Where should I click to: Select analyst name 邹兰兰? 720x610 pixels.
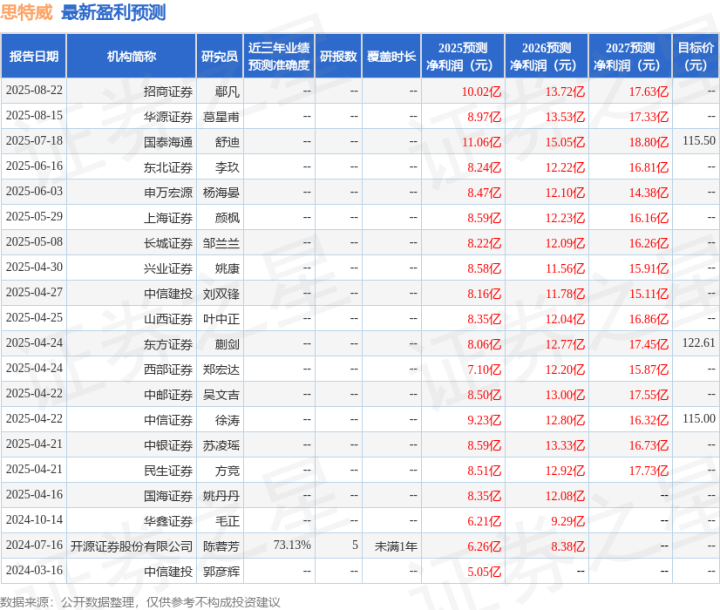(221, 243)
